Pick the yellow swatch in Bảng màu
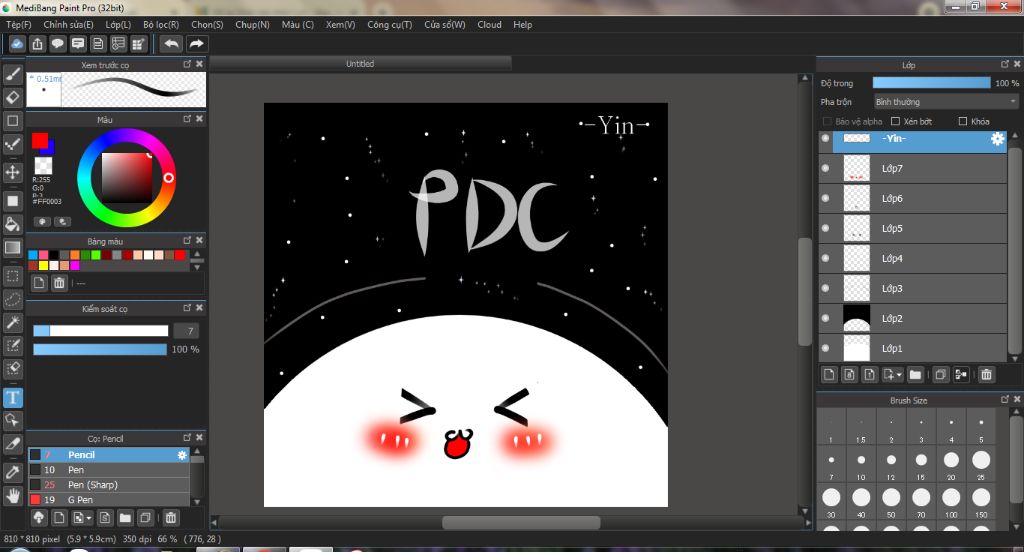Viewport: 1024px width, 552px height. [43, 266]
